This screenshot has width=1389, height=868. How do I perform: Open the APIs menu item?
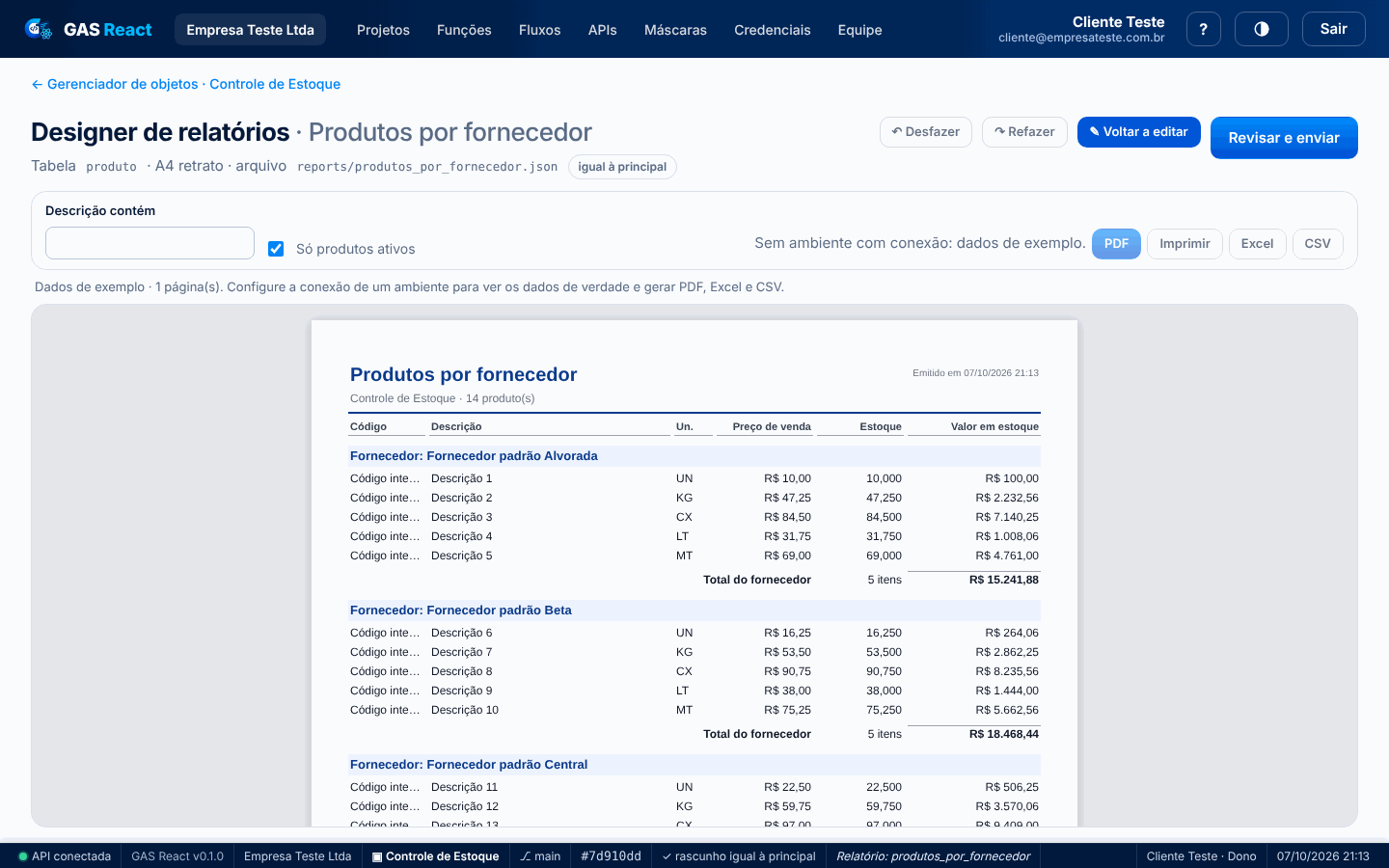[x=603, y=30]
